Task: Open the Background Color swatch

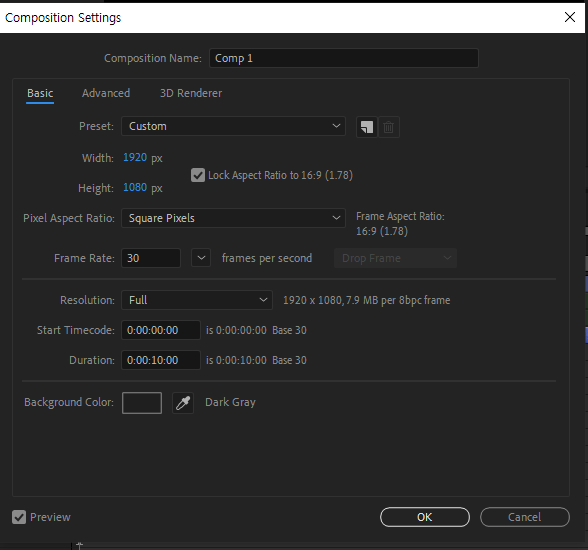Action: (x=142, y=403)
